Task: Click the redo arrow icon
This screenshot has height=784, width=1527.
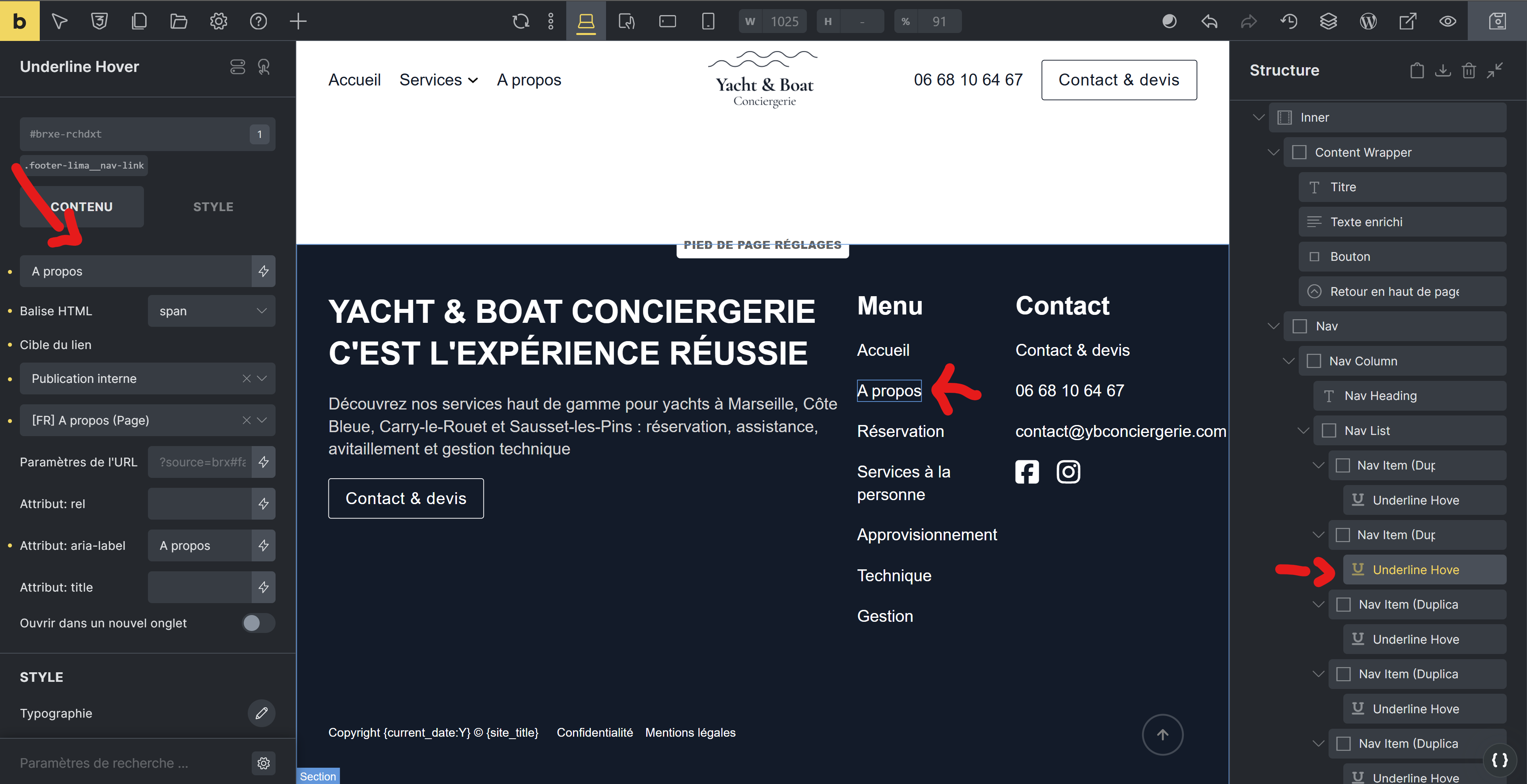Action: point(1249,21)
